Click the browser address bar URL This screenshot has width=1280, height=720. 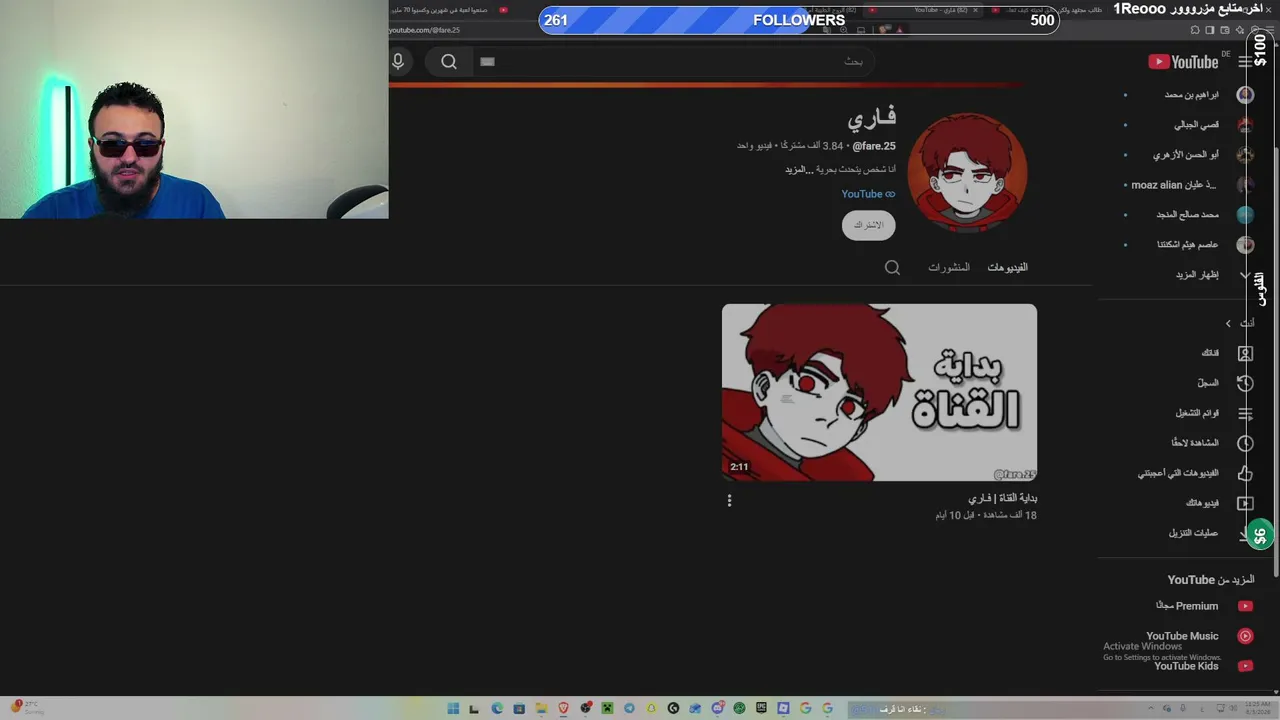pos(425,30)
